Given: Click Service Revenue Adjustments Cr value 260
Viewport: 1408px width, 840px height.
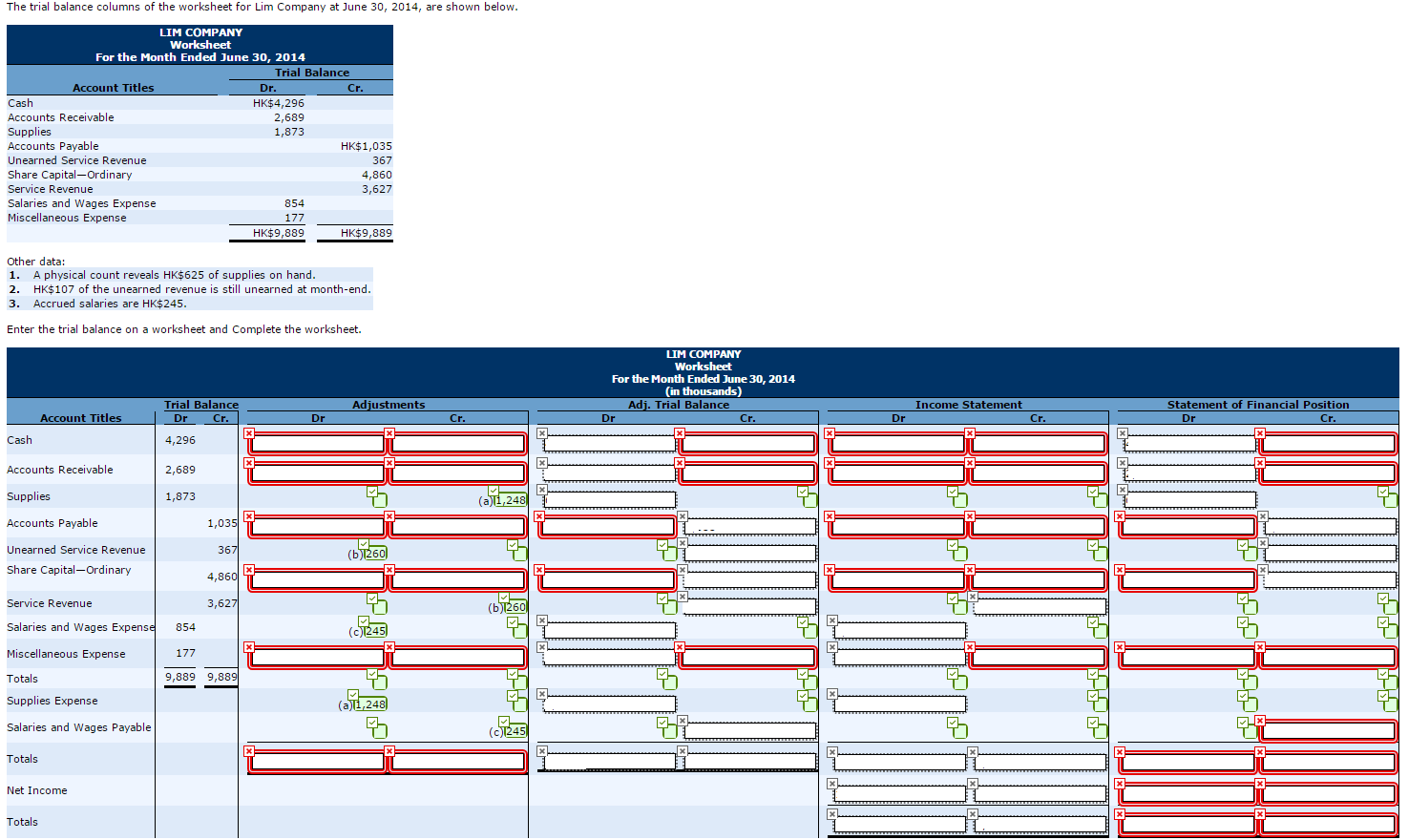Looking at the screenshot, I should (x=515, y=607).
